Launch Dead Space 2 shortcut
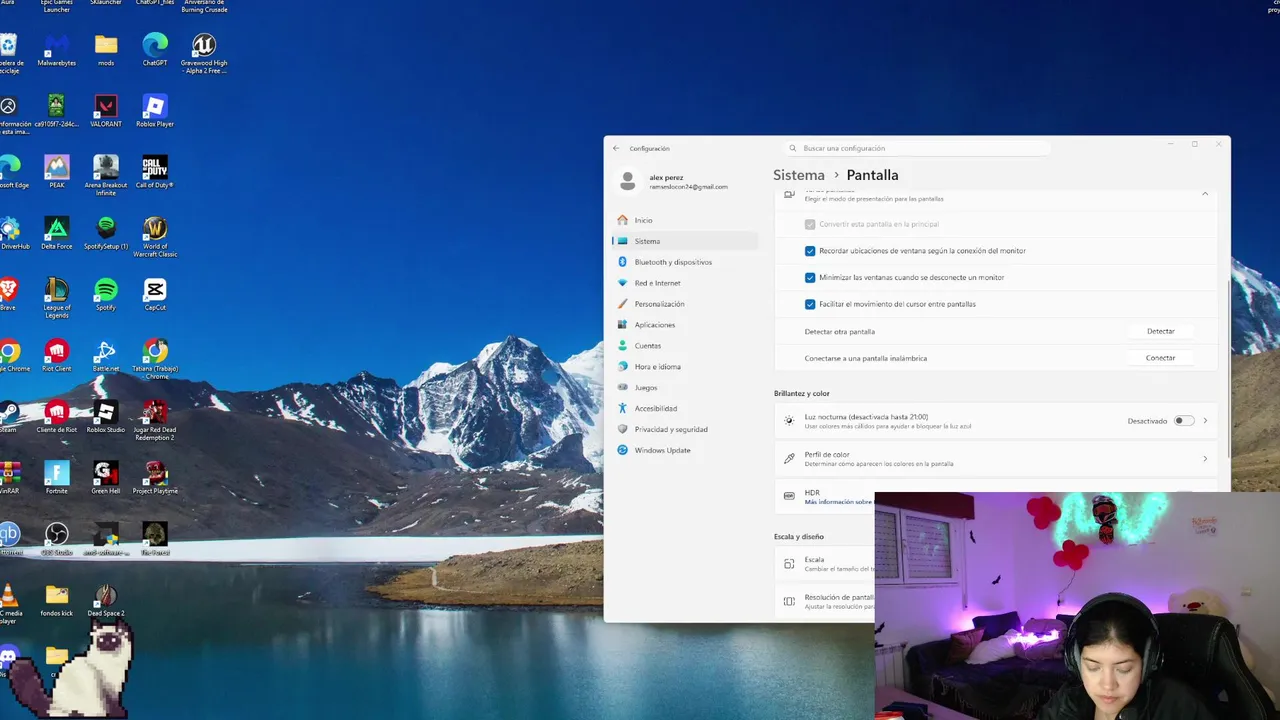The width and height of the screenshot is (1280, 720). [106, 599]
